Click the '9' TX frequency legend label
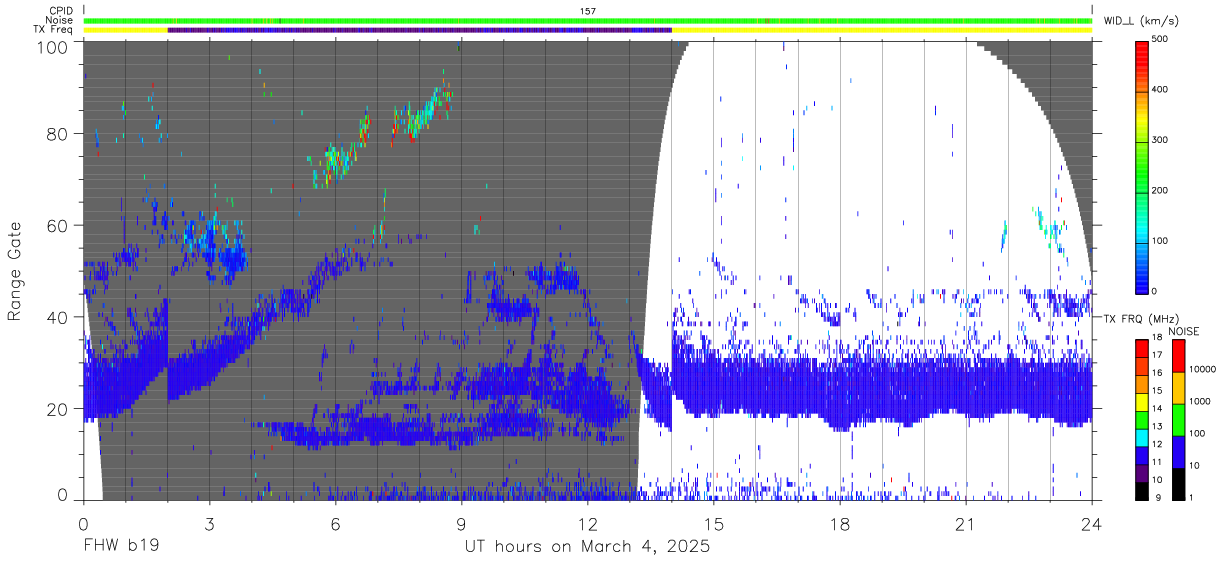Screen dimensions: 1228x567 [x=1159, y=497]
